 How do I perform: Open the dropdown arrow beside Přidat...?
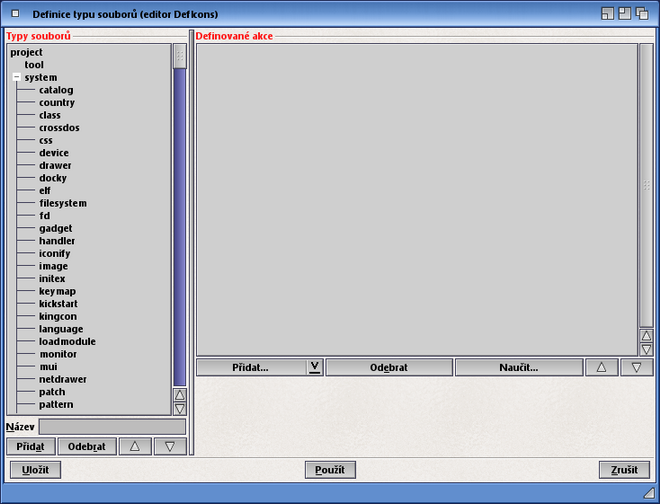(x=314, y=367)
